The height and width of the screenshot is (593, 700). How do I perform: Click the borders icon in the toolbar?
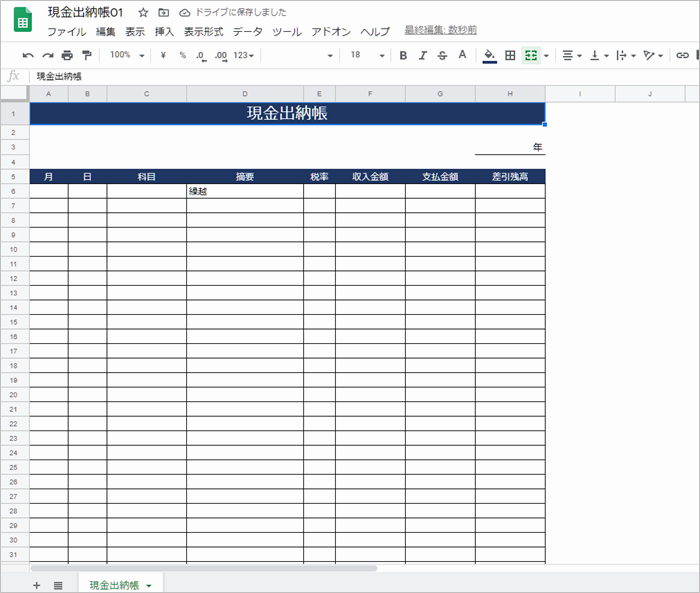click(x=510, y=55)
